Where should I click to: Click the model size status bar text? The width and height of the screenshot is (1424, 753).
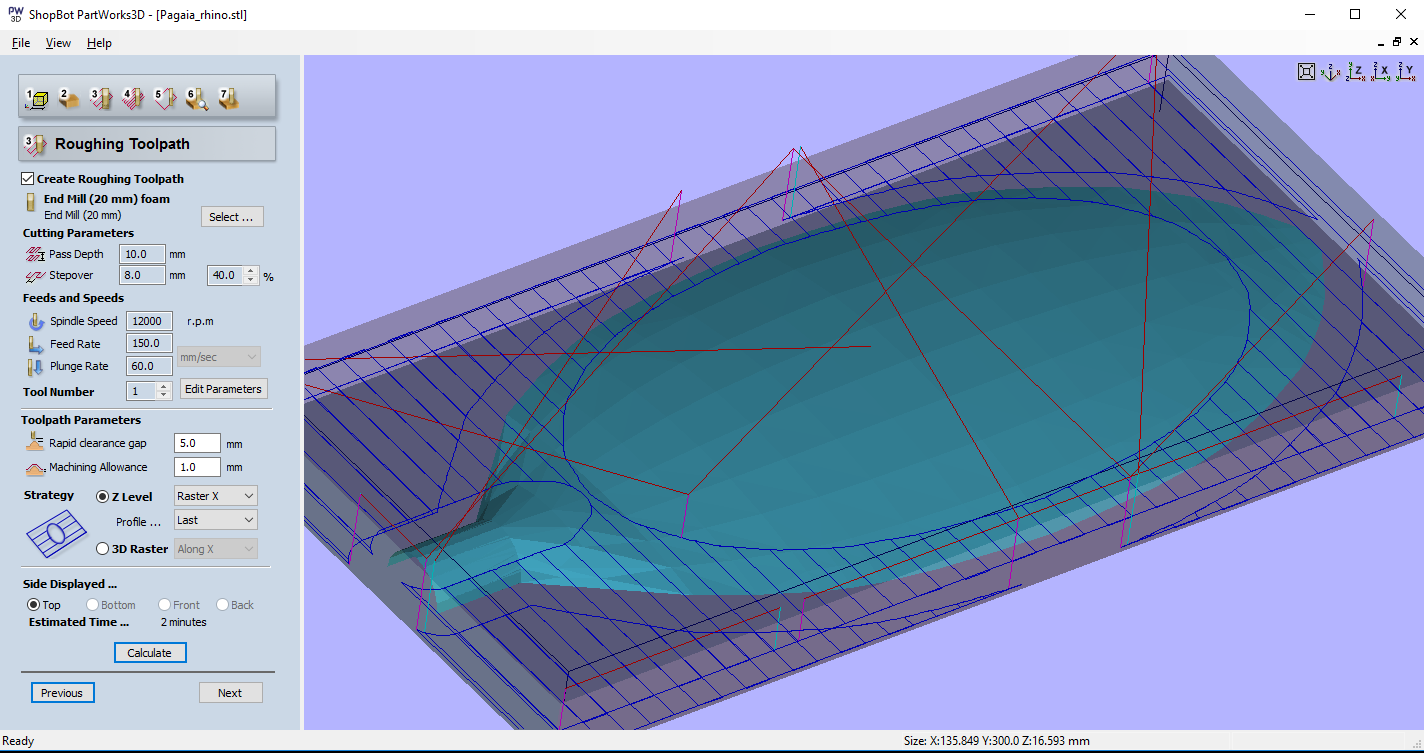coord(996,741)
